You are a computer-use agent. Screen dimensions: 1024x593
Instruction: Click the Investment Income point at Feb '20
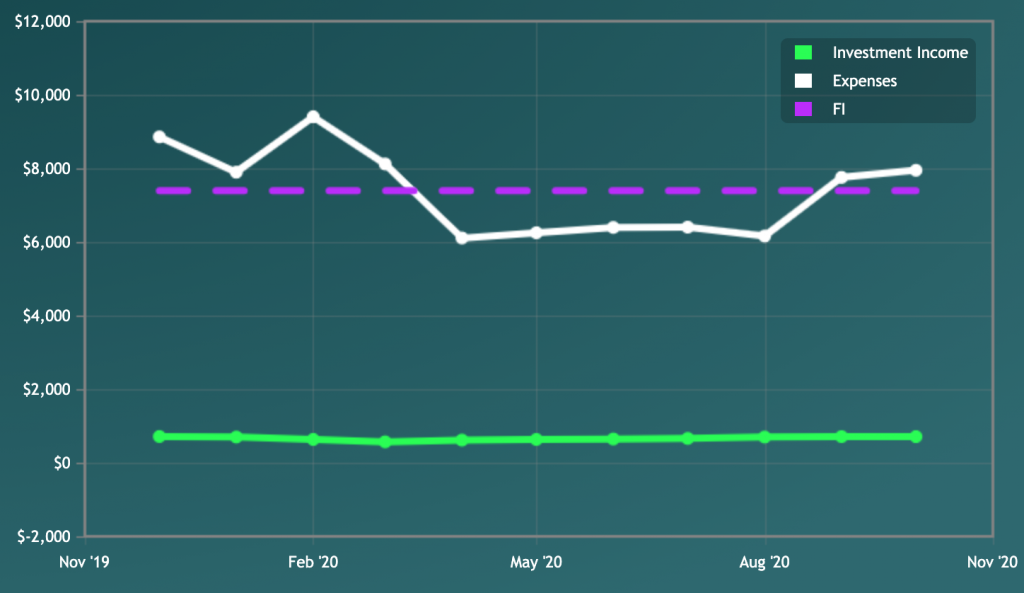[x=313, y=439]
